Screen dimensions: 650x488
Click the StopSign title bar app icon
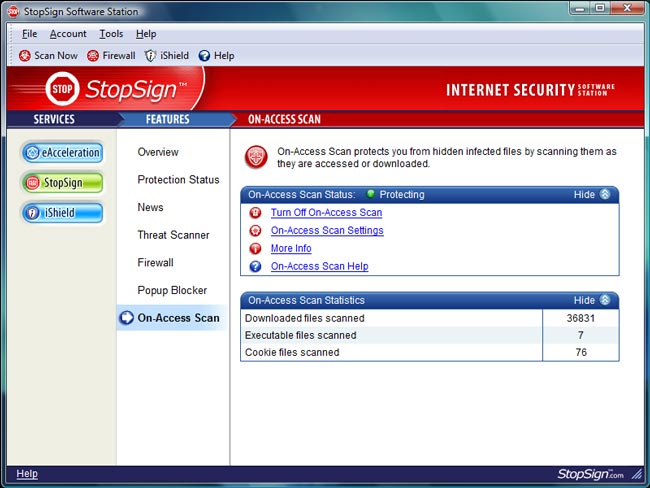pos(13,12)
